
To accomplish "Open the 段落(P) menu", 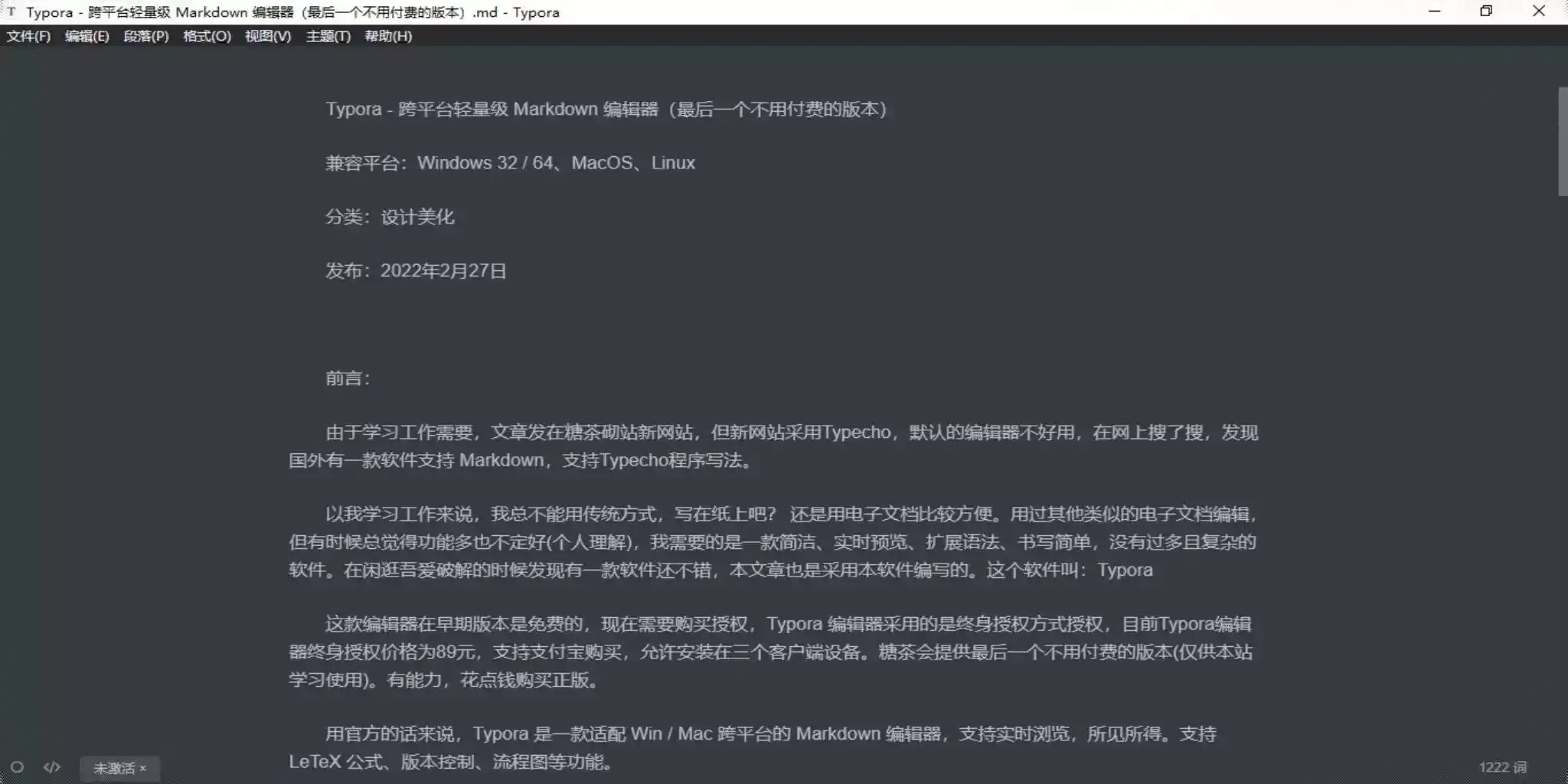I will pos(145,36).
